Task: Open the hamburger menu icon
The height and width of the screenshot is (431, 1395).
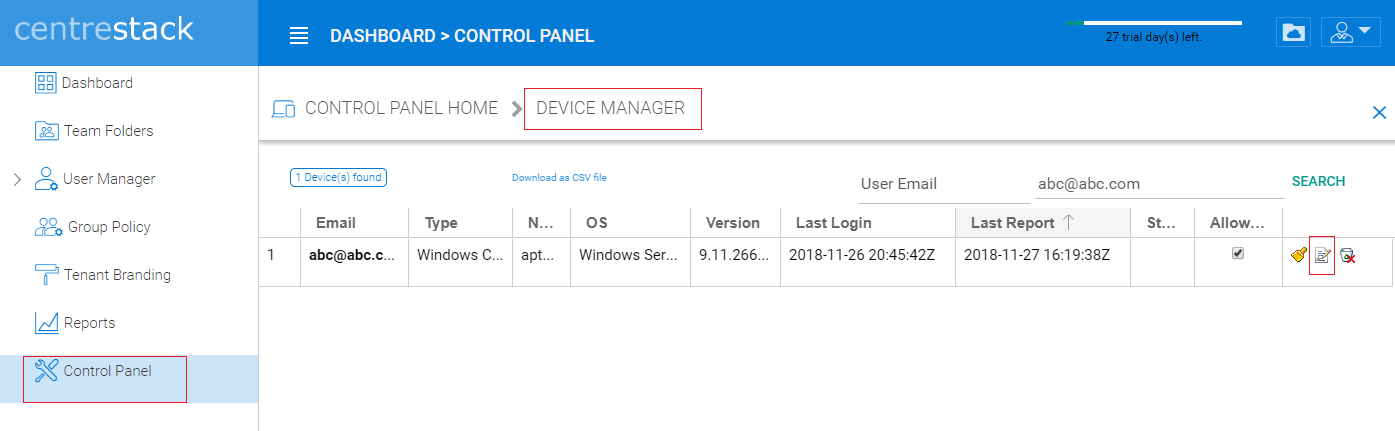Action: 298,36
